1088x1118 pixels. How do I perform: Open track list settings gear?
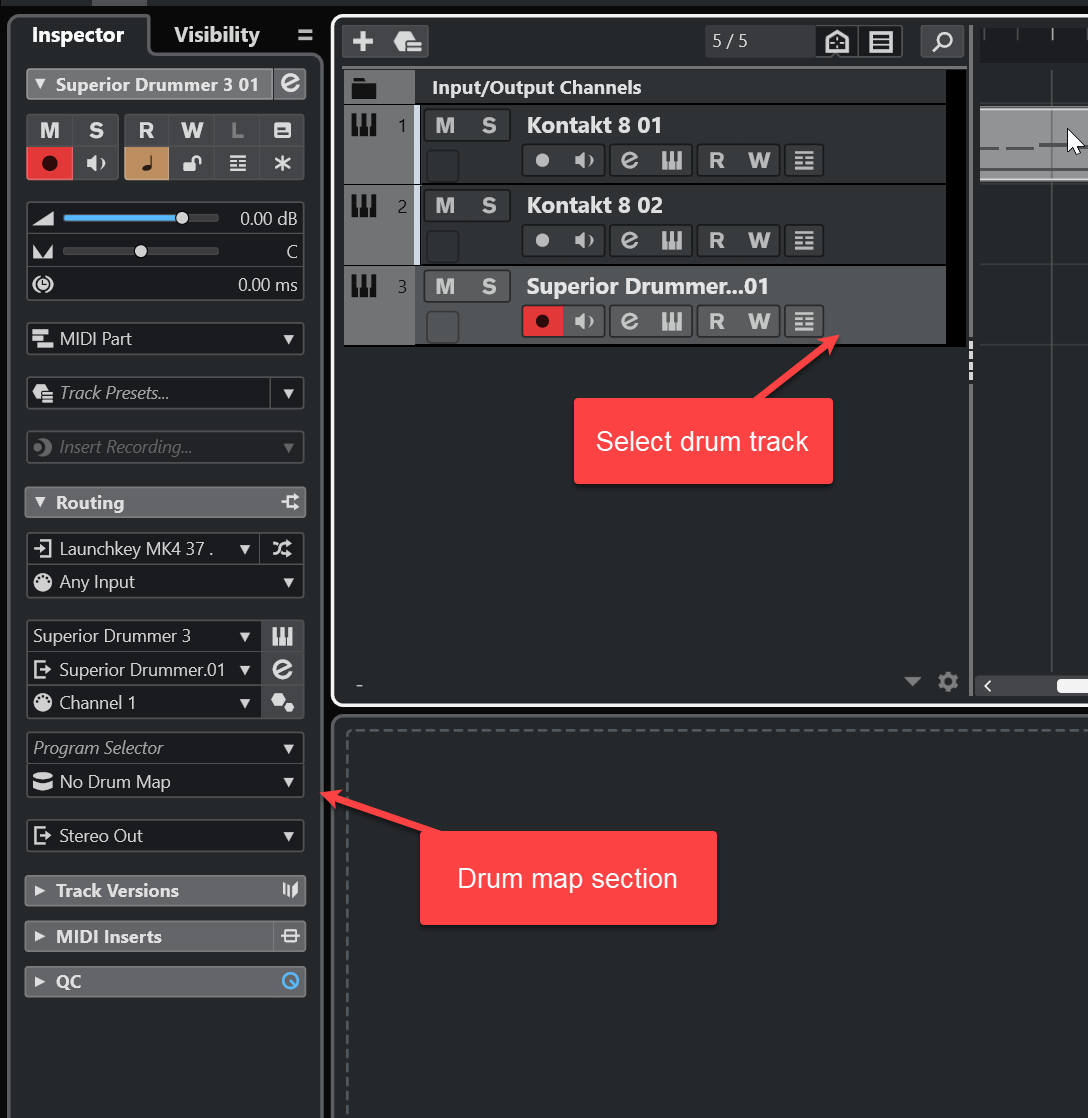click(948, 682)
